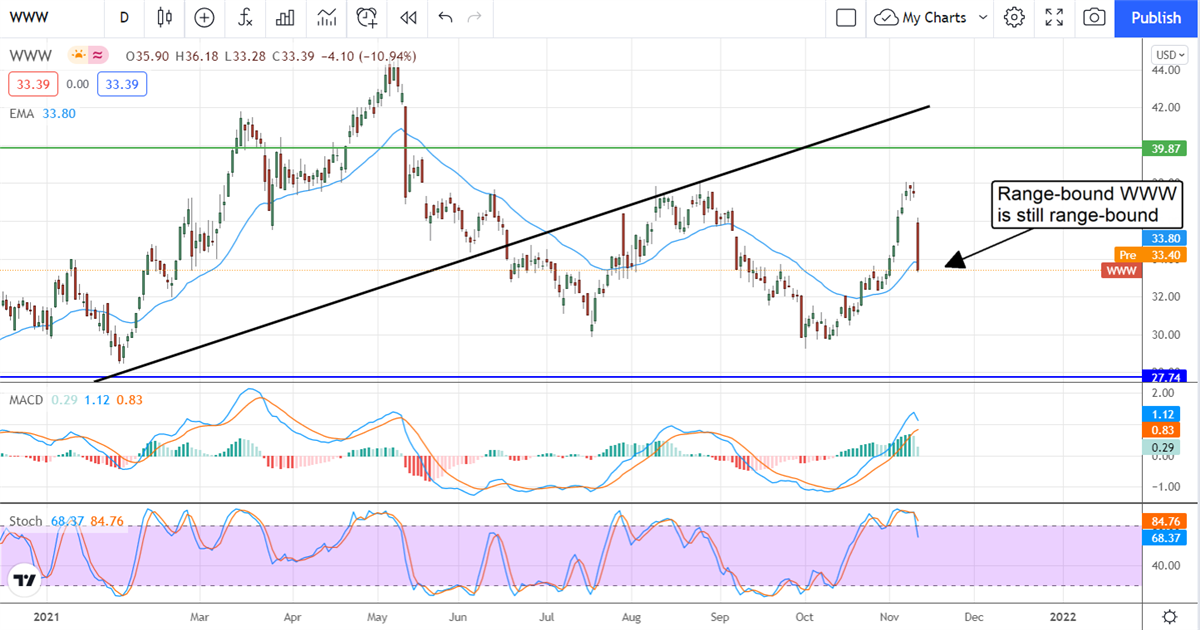The image size is (1200, 630).
Task: Click the 30.00 price axis label
Action: click(x=1166, y=335)
